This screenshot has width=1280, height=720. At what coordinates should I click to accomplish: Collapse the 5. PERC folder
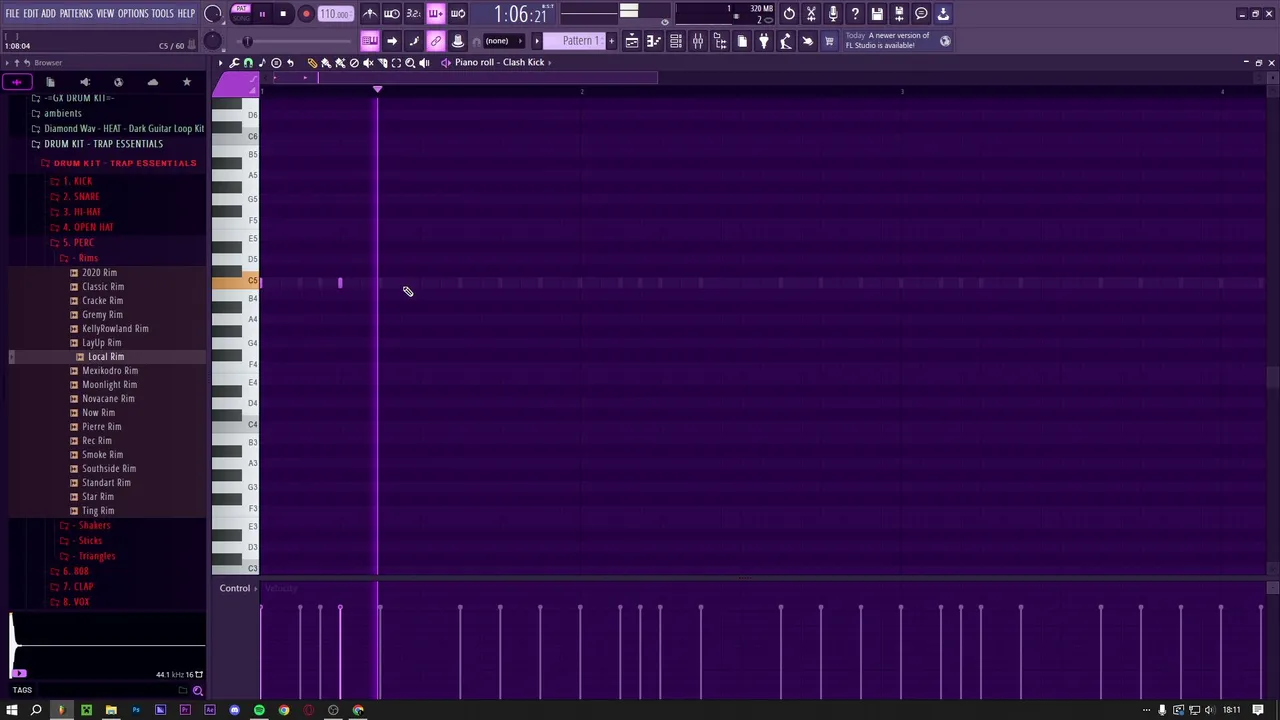coord(76,242)
